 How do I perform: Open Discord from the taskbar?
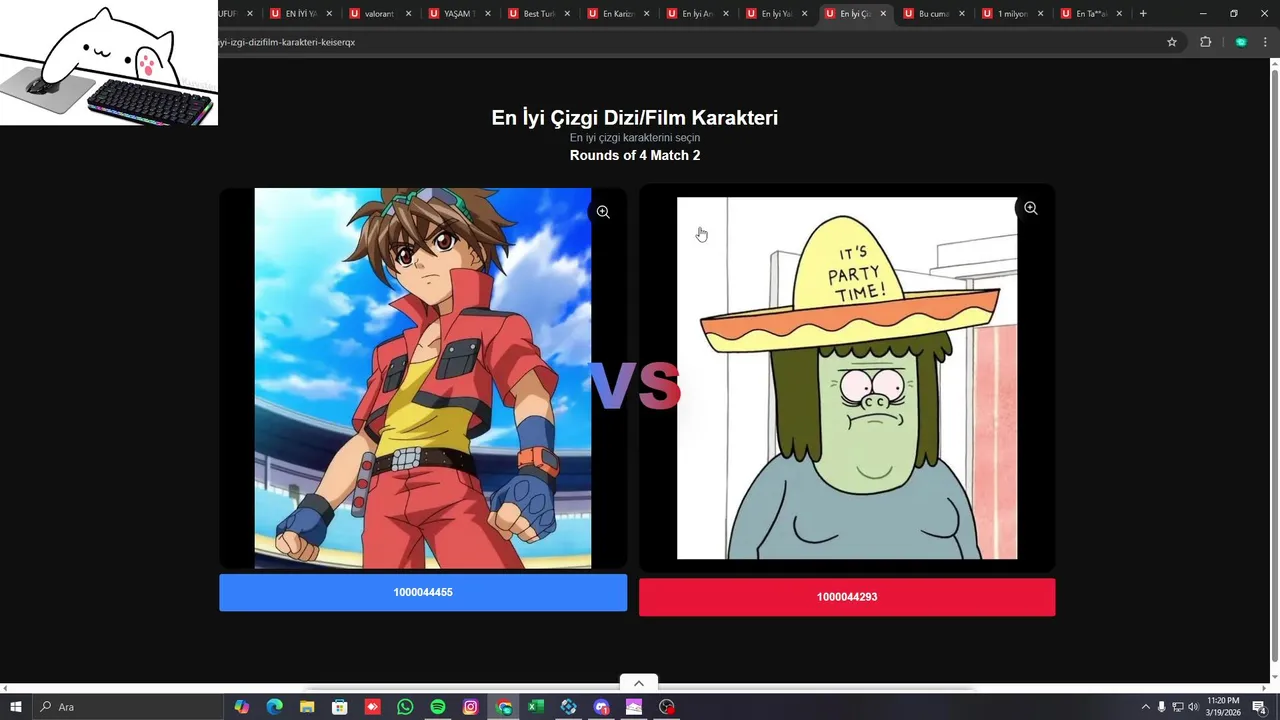point(602,707)
